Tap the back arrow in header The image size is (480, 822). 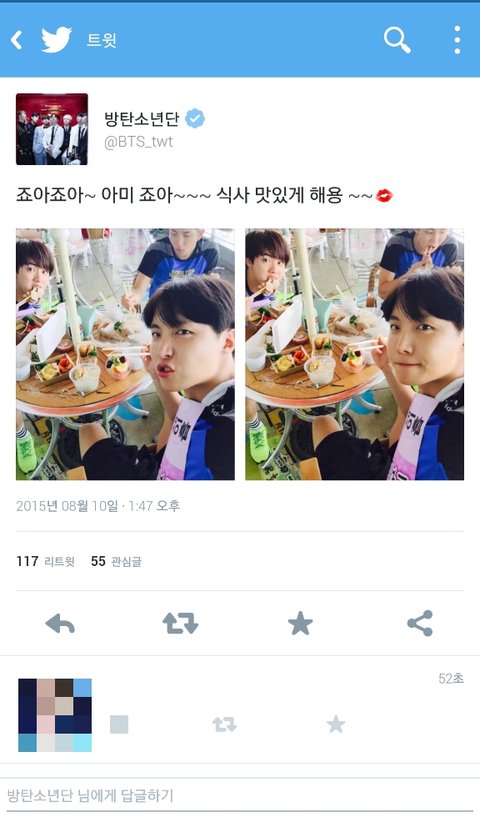tap(16, 40)
